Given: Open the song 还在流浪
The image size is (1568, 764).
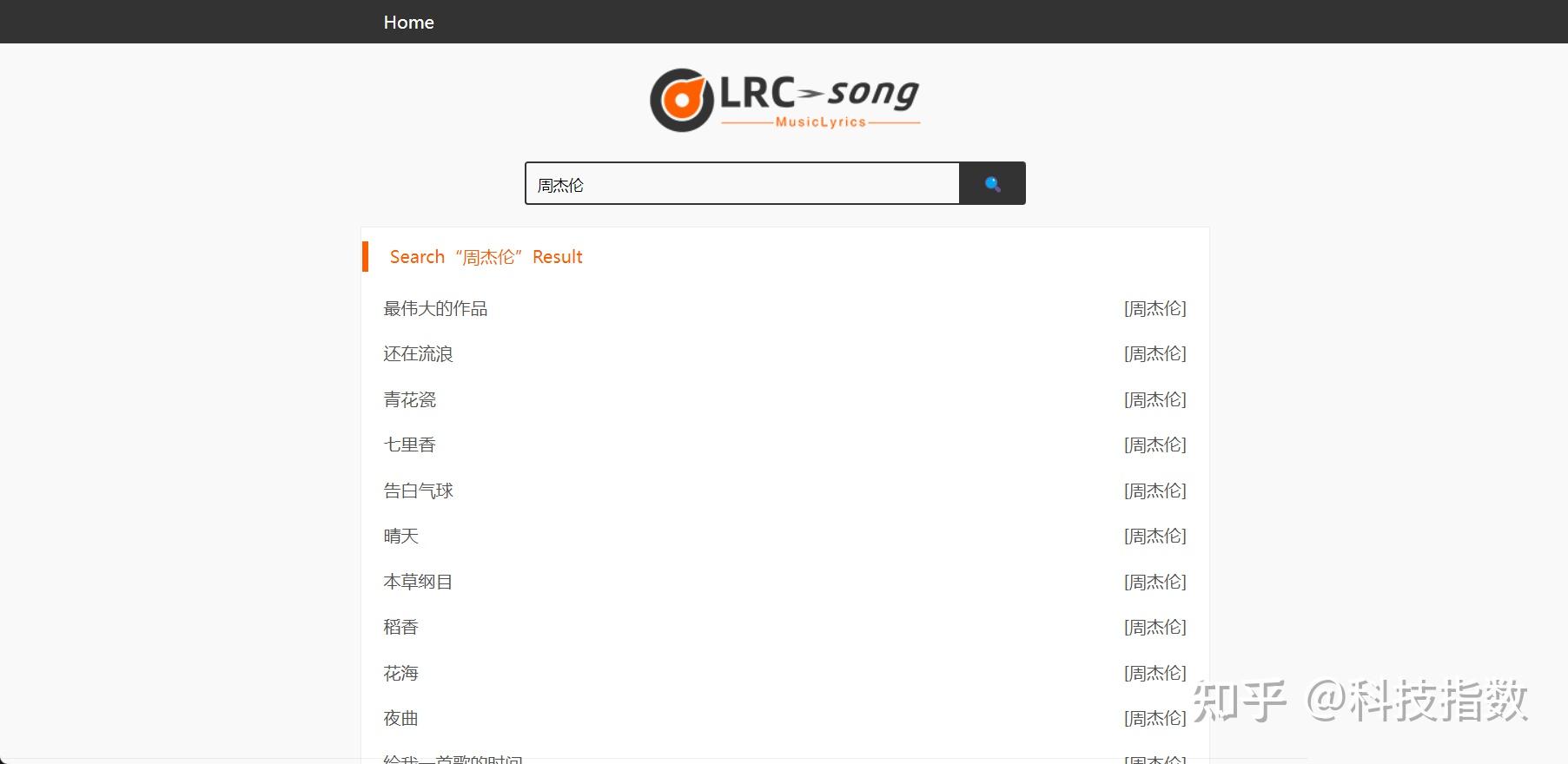Looking at the screenshot, I should tap(418, 353).
